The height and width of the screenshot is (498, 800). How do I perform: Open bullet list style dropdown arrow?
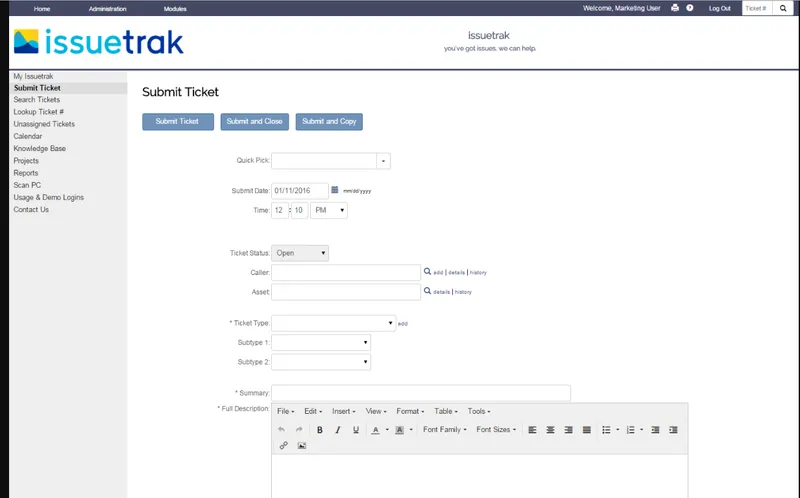pos(618,430)
